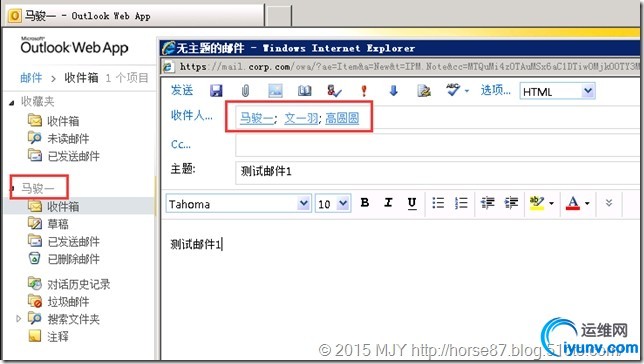
Task: Open font color dropdown arrow
Action: tap(587, 203)
